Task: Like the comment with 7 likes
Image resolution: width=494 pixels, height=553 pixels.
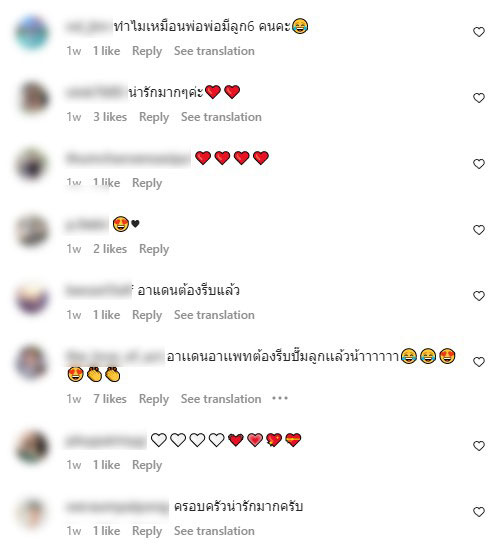Action: (478, 362)
